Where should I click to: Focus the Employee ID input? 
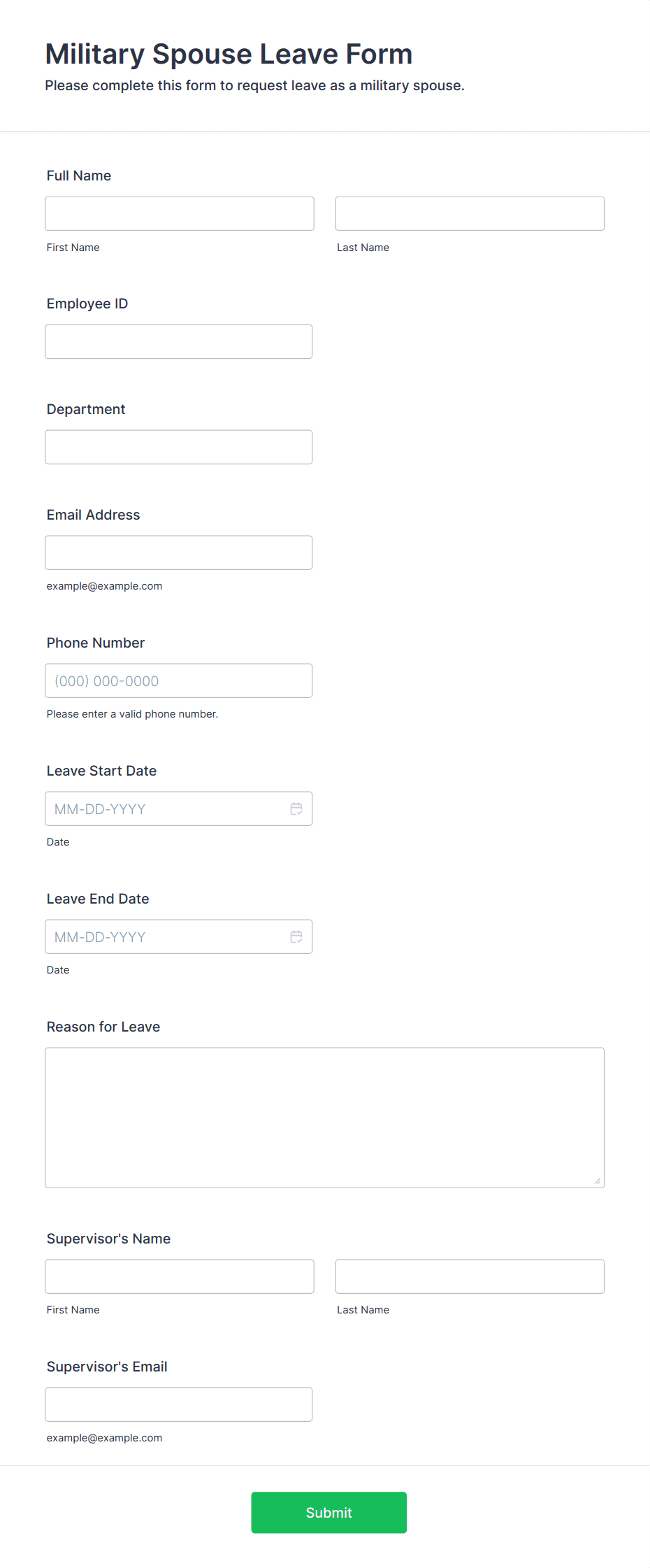coord(179,341)
